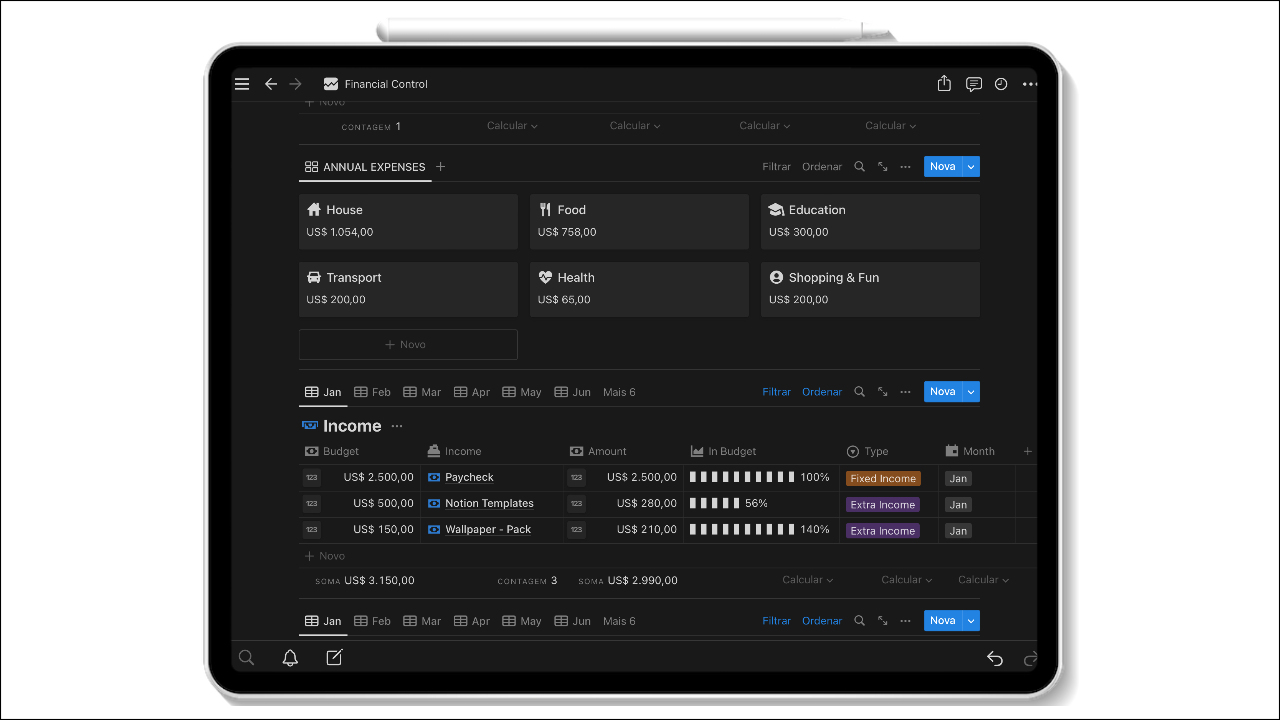Screen dimensions: 1280x720
Task: Open Annual Expenses three-dot options
Action: (x=905, y=167)
